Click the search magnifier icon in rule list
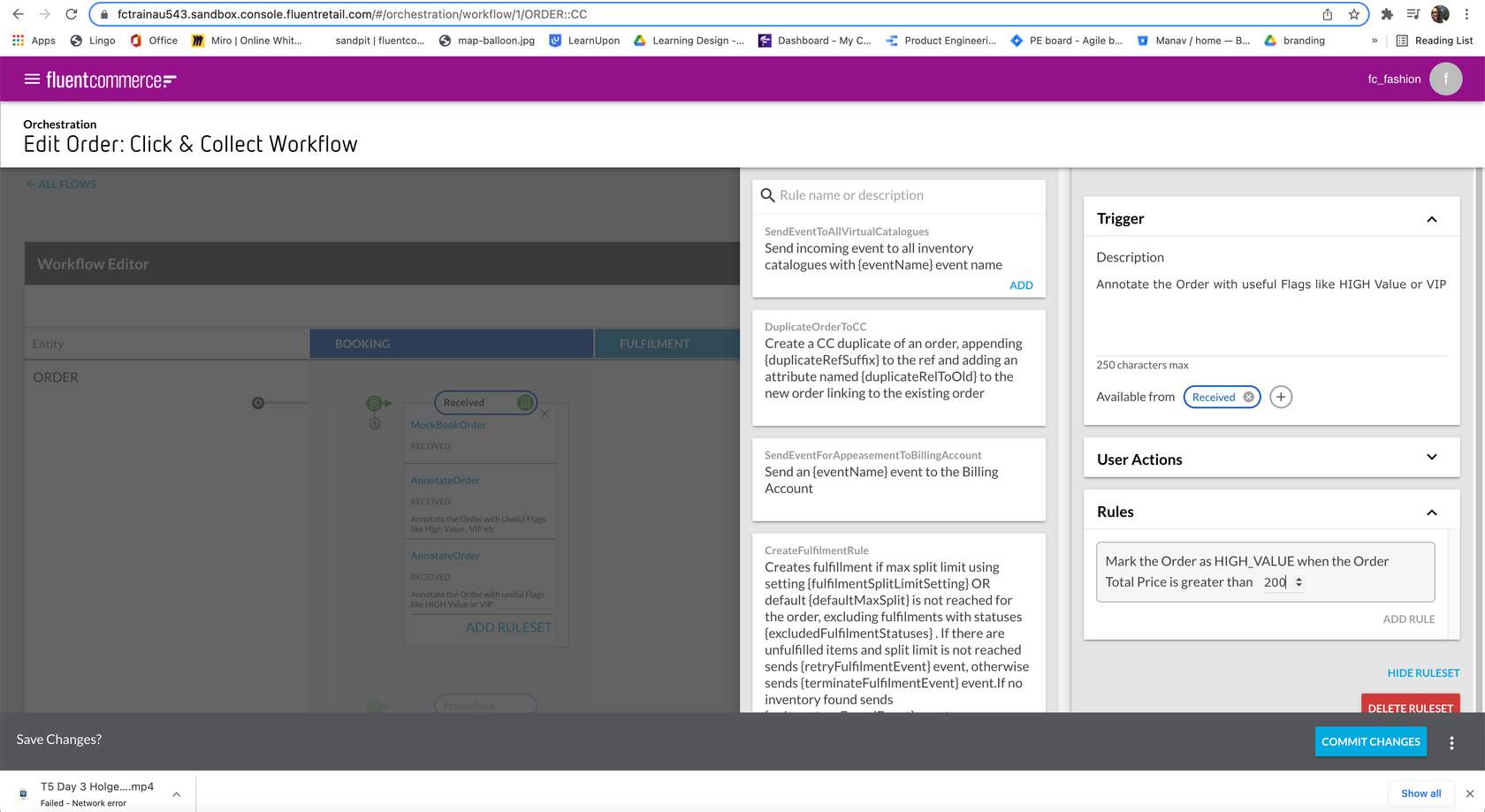 (767, 195)
